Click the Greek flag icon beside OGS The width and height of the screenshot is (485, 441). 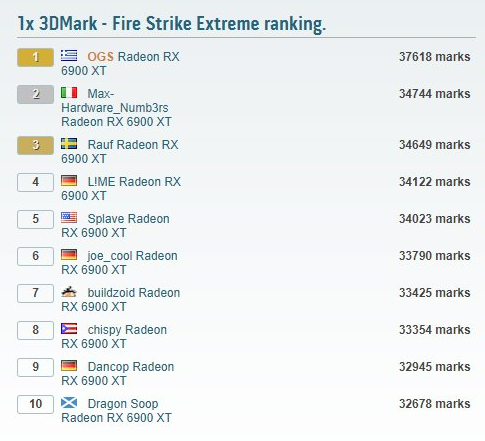(69, 56)
